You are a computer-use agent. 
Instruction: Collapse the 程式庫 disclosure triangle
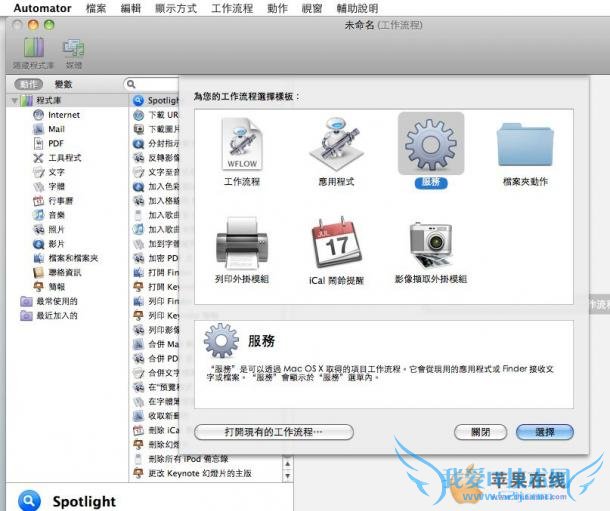tap(14, 101)
